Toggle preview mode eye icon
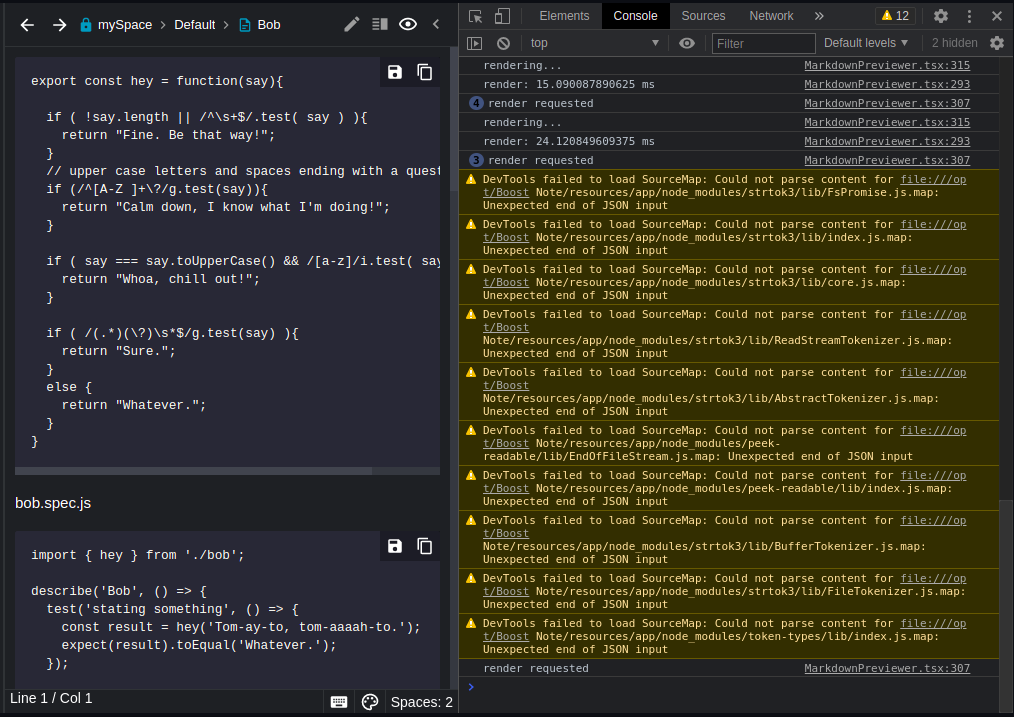The image size is (1014, 717). [x=408, y=25]
